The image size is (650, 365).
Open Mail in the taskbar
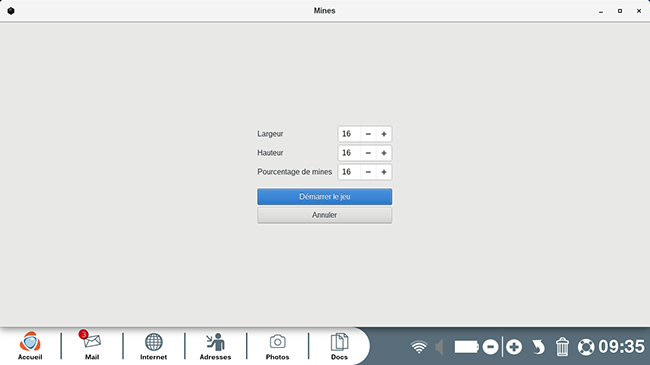pos(92,346)
